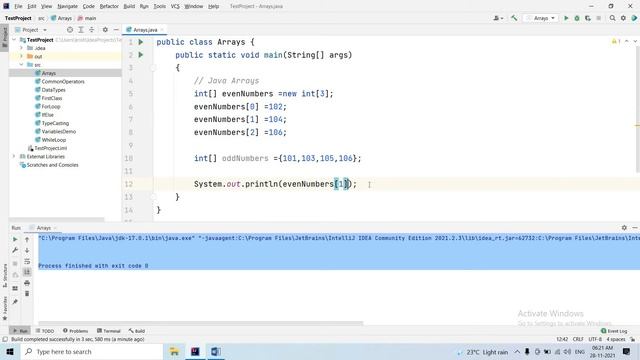Click UTF-8 encoding in status bar
This screenshot has height=360, width=640.
(x=595, y=339)
